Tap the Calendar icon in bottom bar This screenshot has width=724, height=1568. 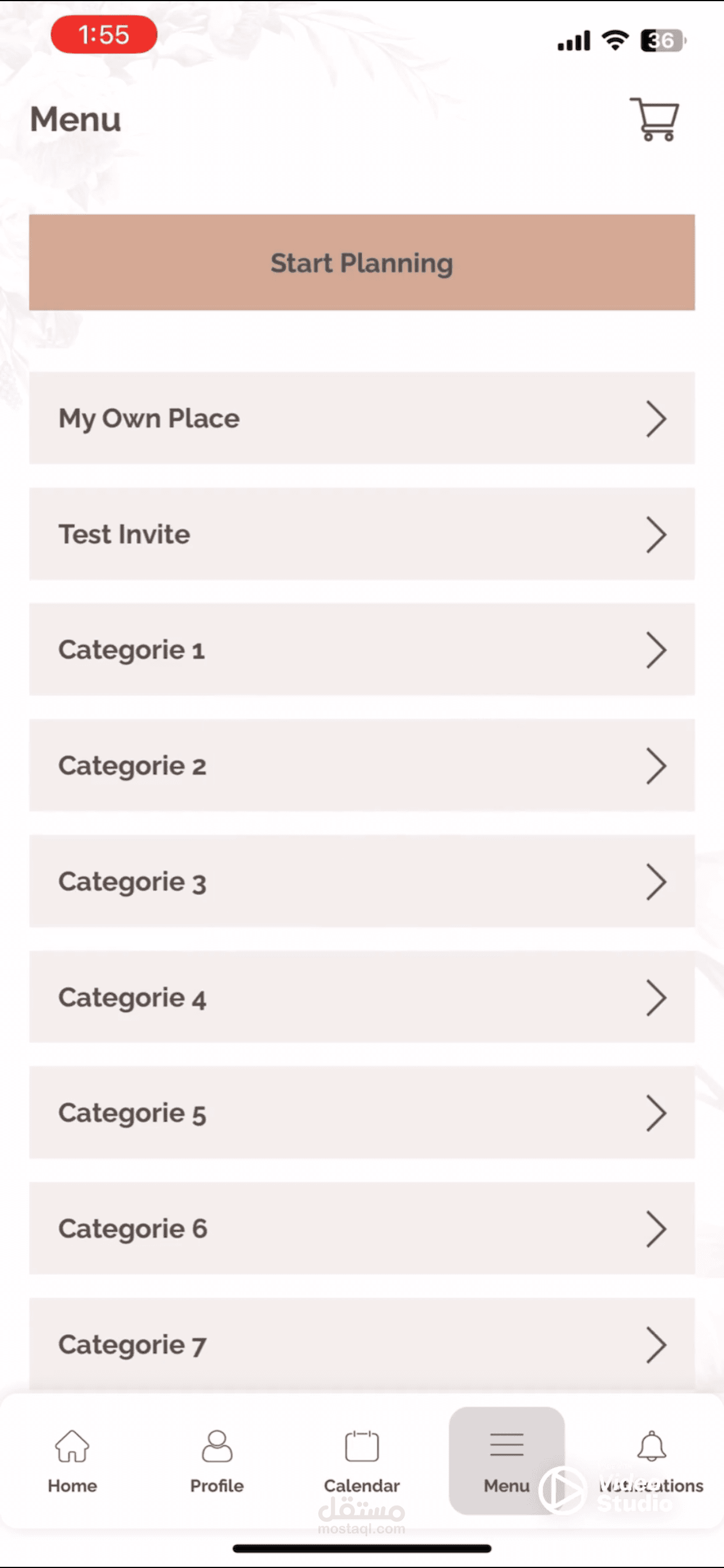[361, 1446]
